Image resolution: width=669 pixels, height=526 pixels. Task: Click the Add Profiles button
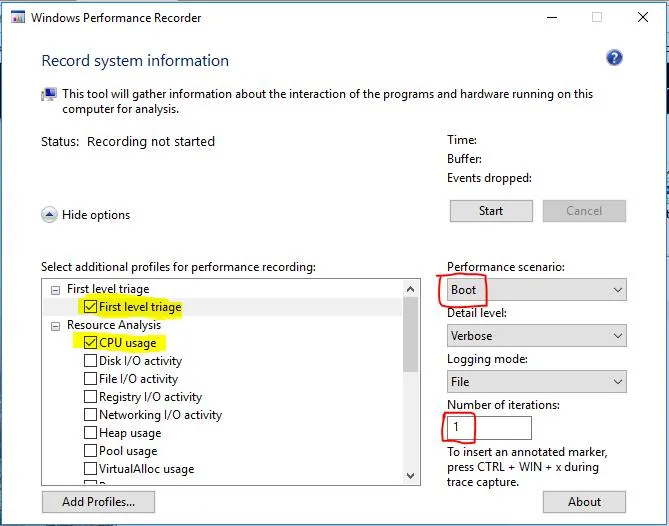[x=99, y=502]
